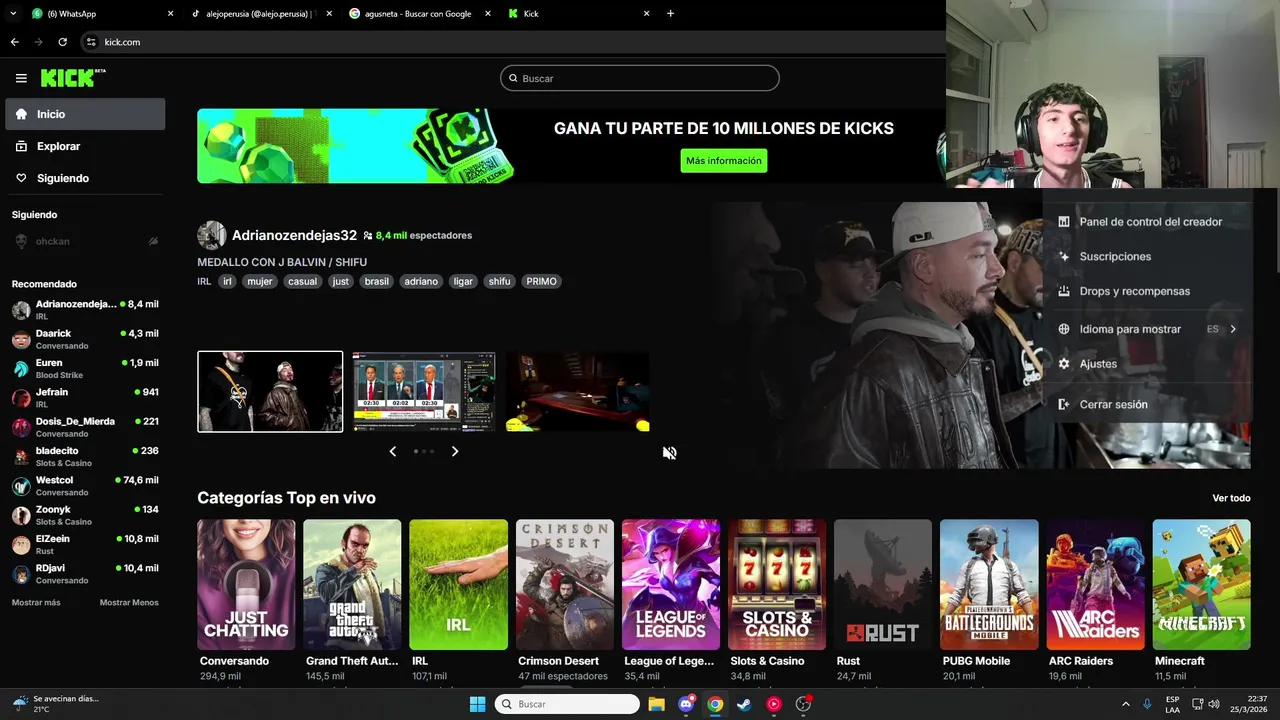1280x720 pixels.
Task: Select the 'PRIMO' tag
Action: pyautogui.click(x=541, y=281)
